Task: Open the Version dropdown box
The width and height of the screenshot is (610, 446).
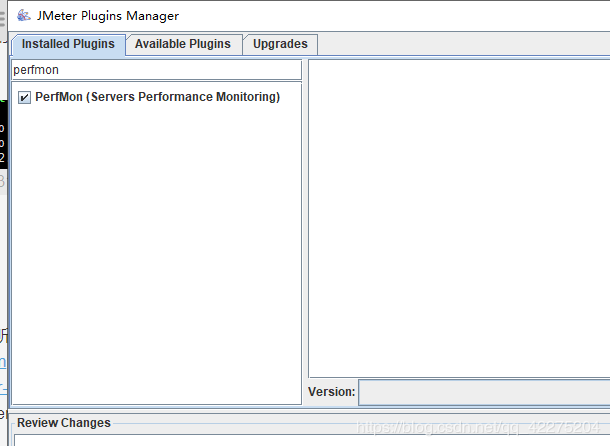Action: tap(484, 392)
